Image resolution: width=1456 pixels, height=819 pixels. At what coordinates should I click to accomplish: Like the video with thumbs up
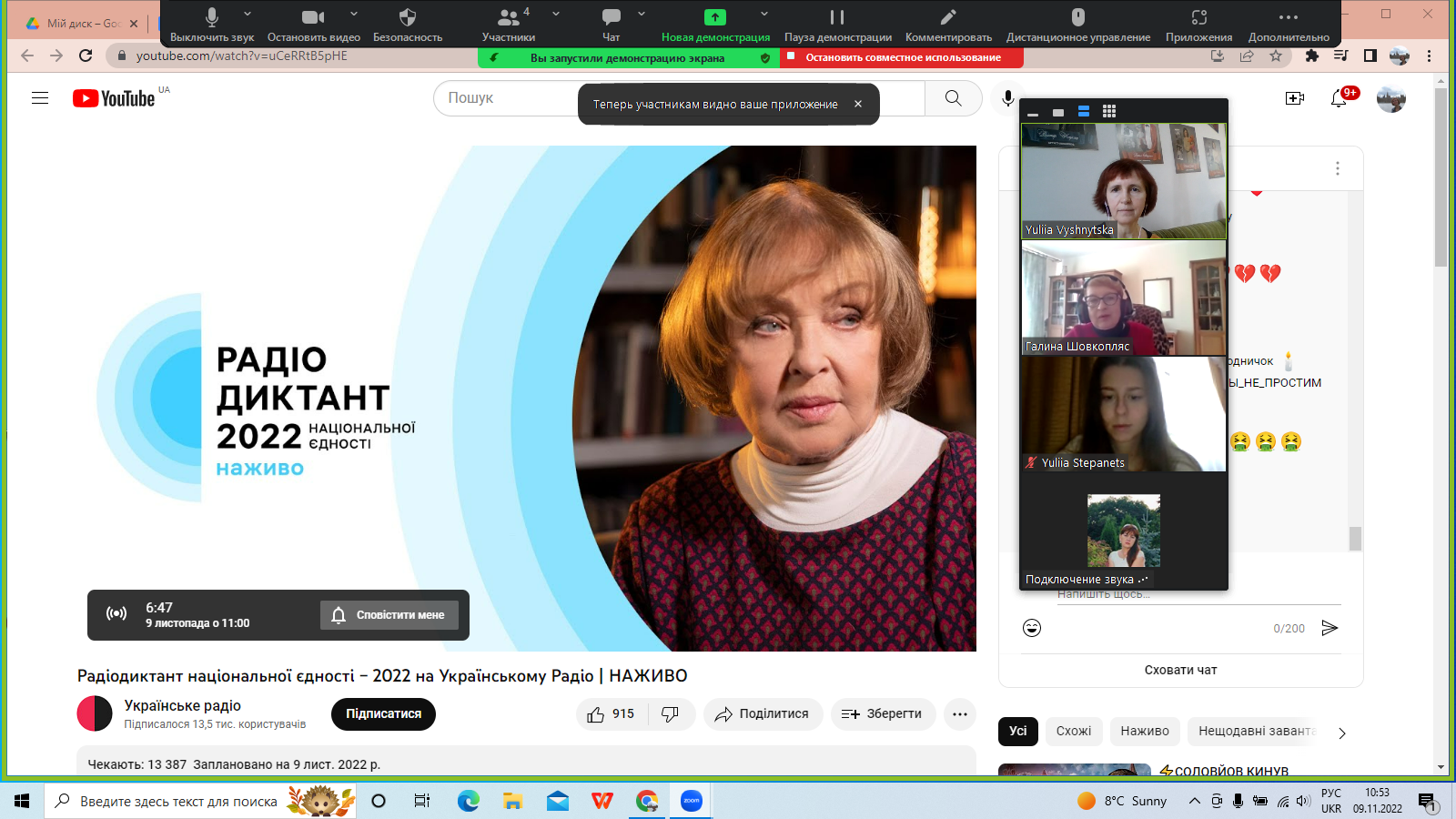[x=597, y=714]
